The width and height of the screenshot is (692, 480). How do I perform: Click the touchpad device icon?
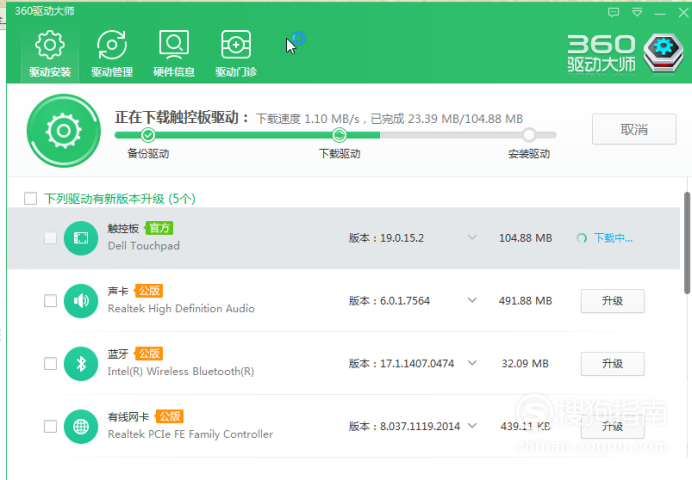[81, 238]
